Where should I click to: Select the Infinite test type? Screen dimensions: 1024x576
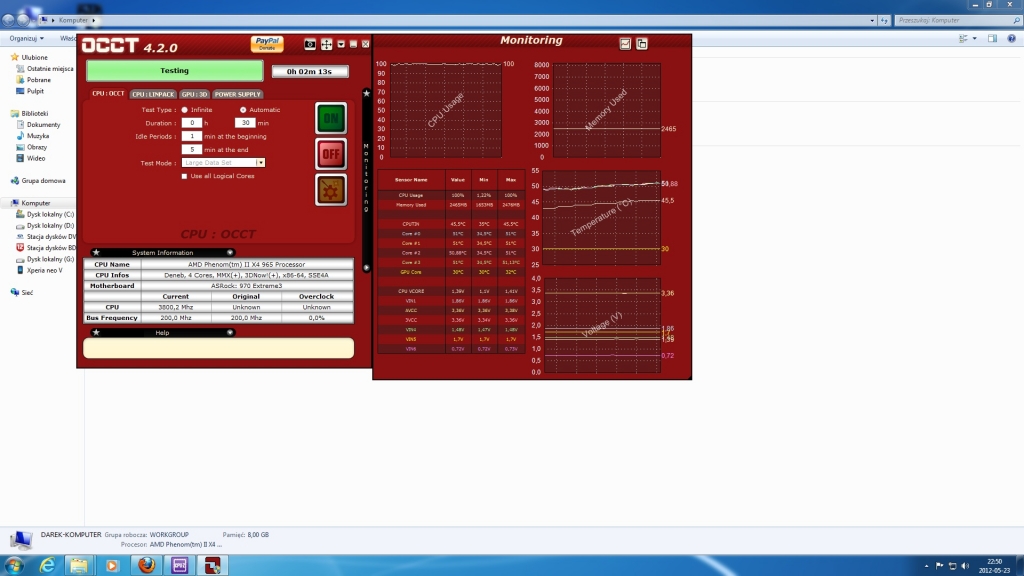(x=185, y=110)
